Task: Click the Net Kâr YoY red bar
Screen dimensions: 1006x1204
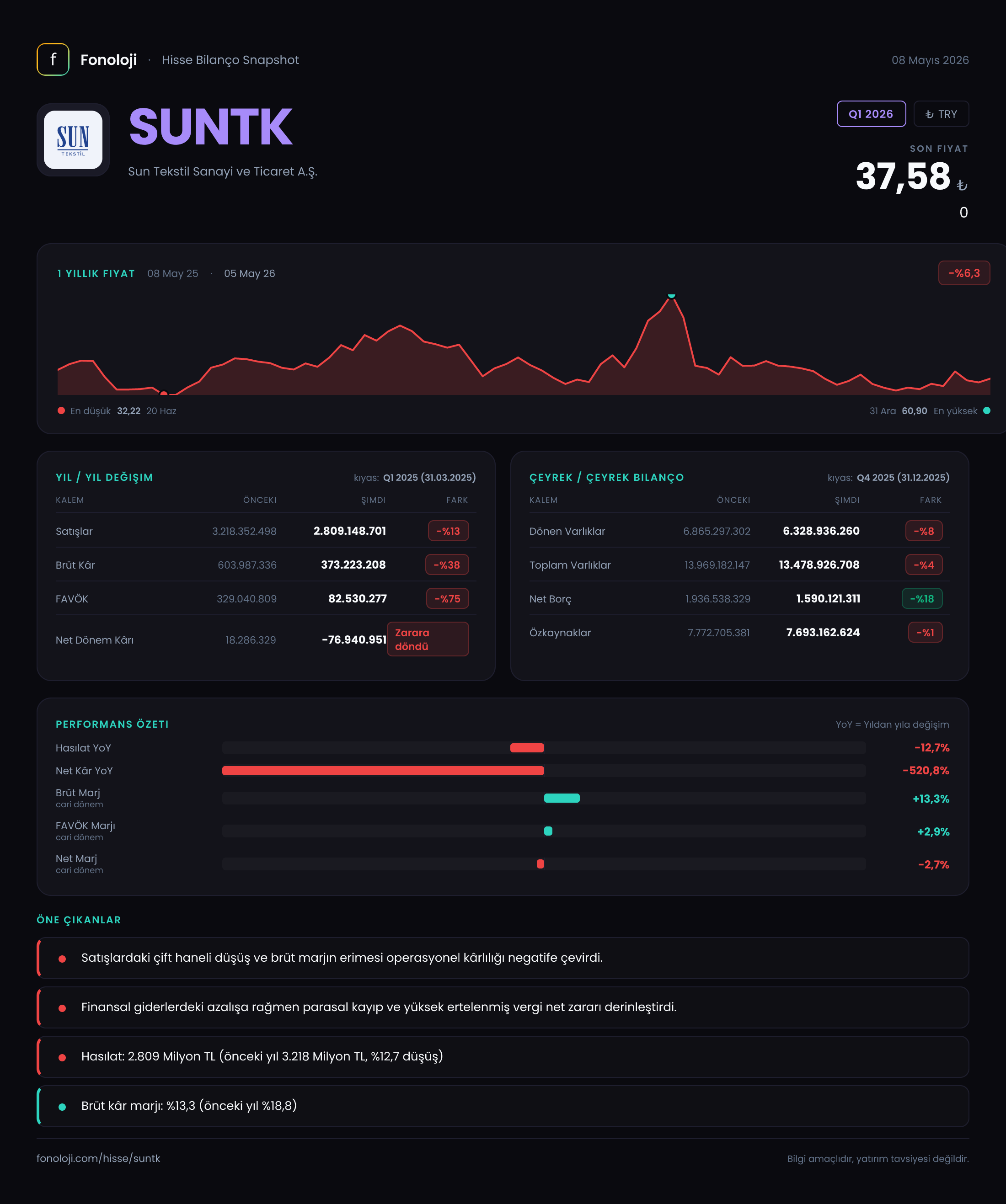Action: (383, 771)
